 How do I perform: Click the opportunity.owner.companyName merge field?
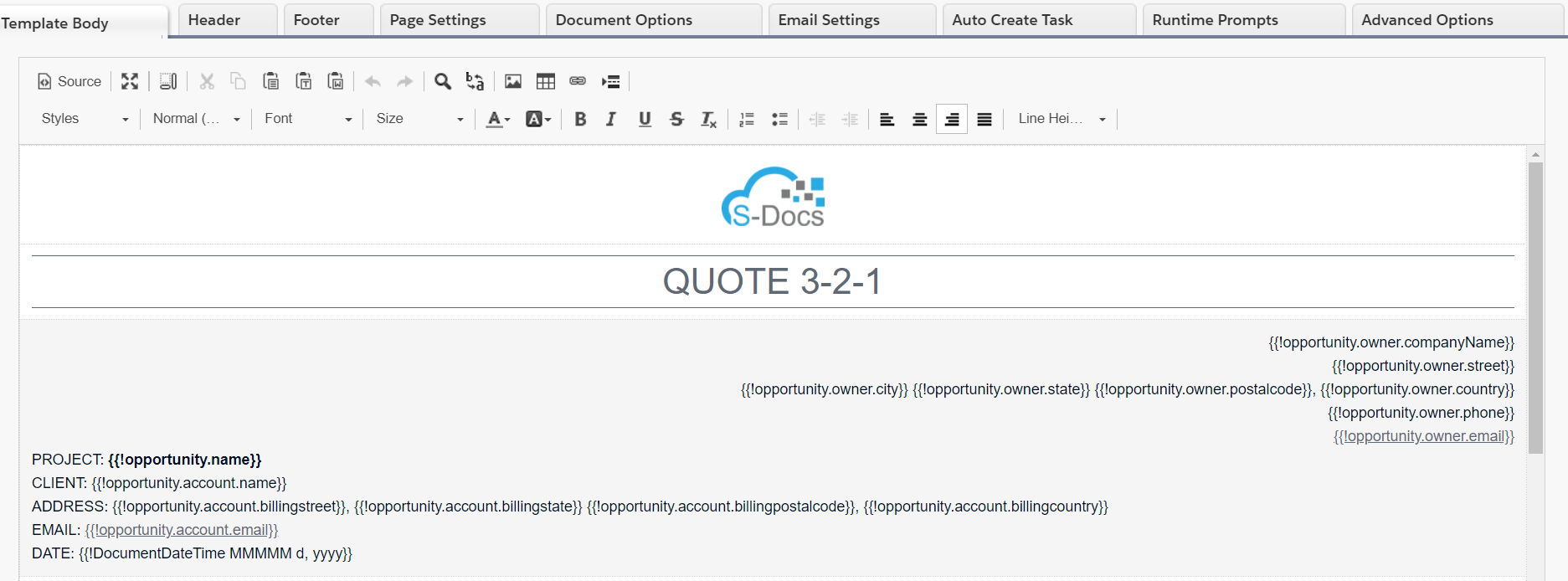(1391, 342)
